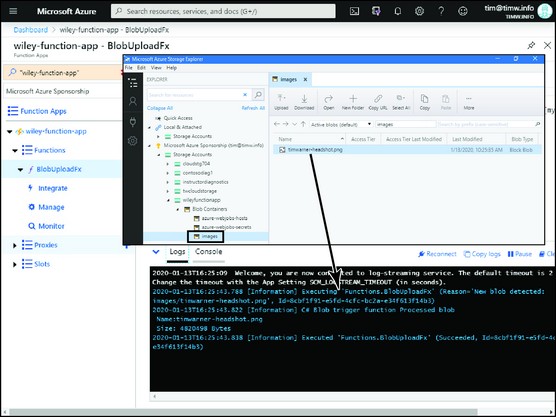Collapse the wiley-function-app tree node

[10, 132]
